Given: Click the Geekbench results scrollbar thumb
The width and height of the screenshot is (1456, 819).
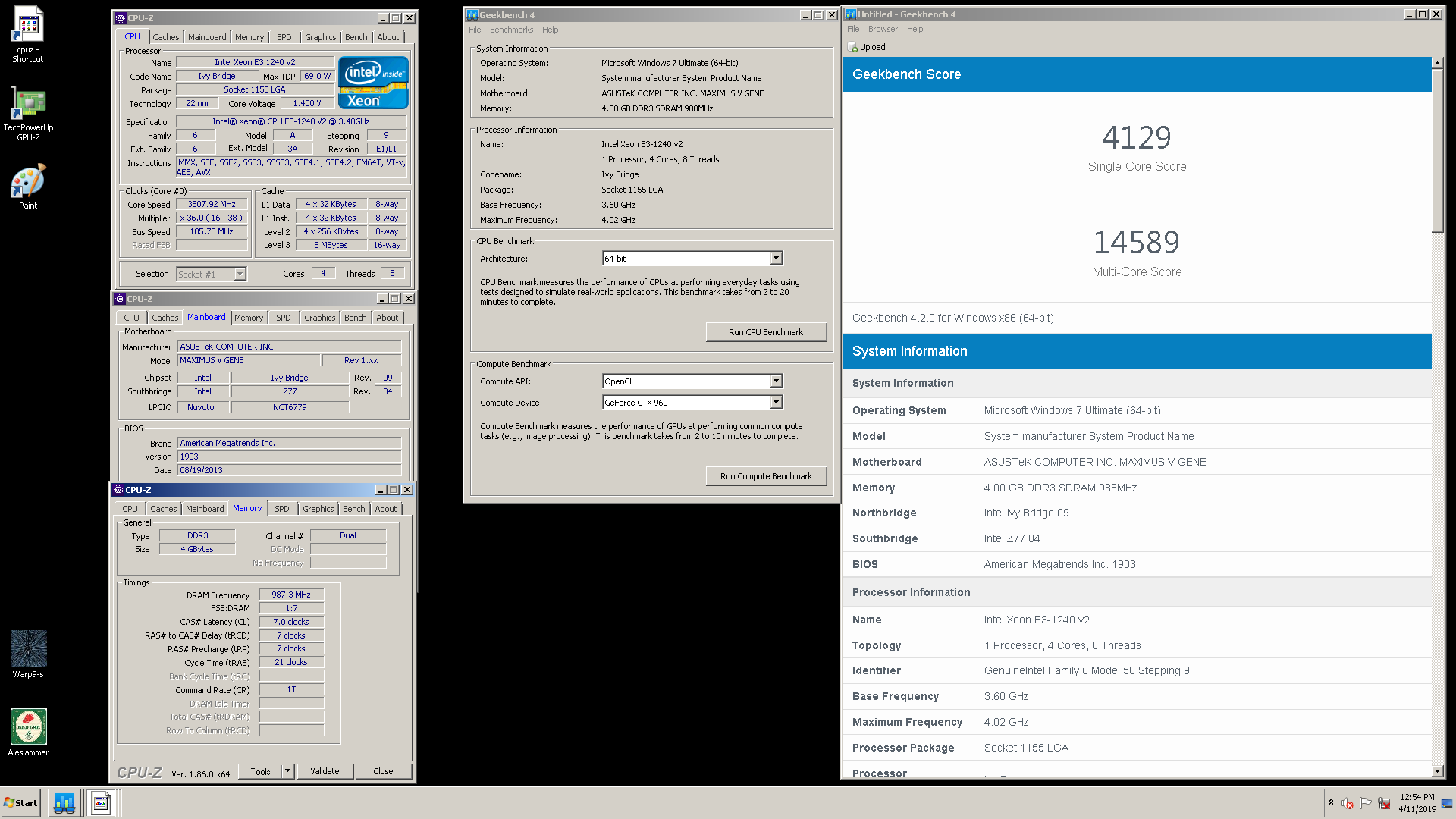Looking at the screenshot, I should (x=1437, y=151).
